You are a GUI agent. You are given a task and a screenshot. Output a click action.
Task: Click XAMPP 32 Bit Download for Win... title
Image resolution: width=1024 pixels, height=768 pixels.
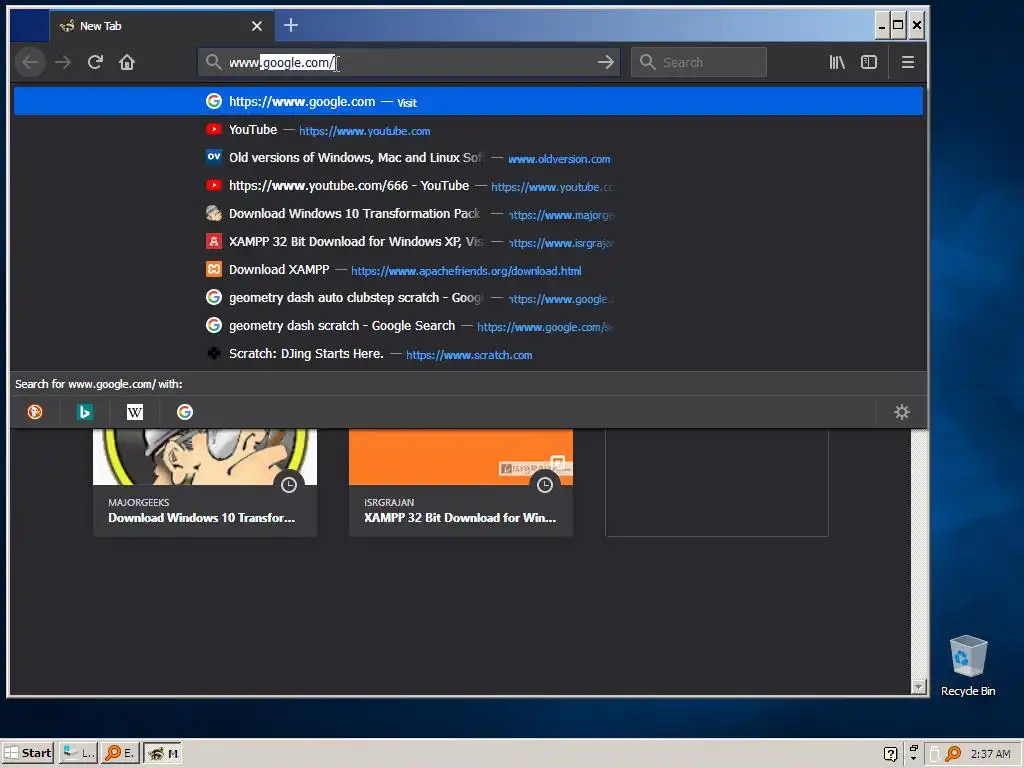coord(460,518)
